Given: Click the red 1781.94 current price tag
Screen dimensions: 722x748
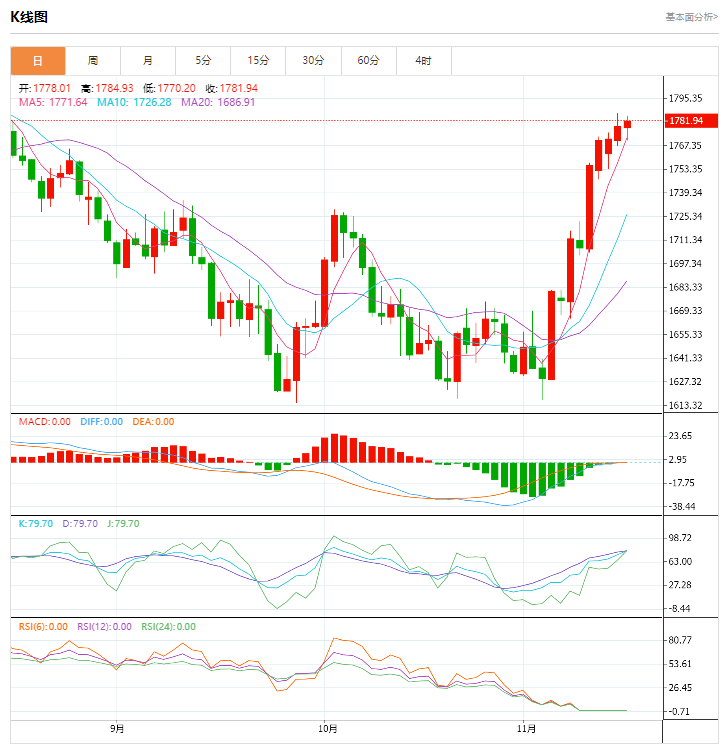Looking at the screenshot, I should click(691, 121).
